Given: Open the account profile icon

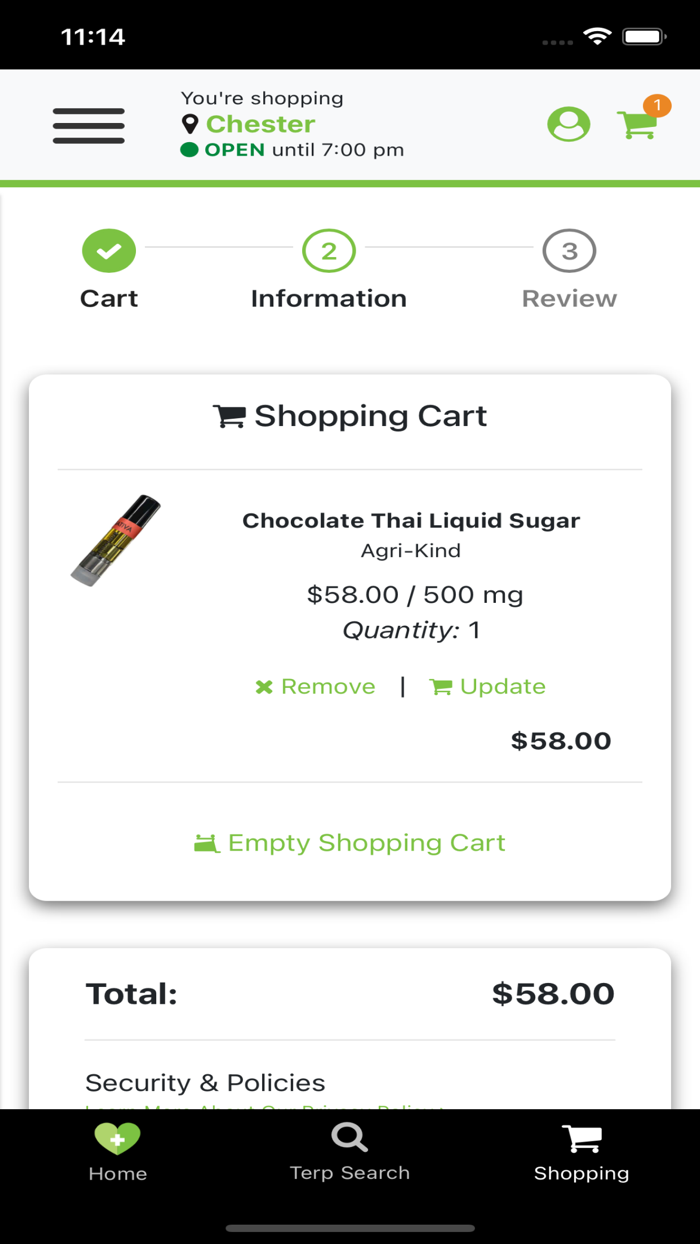Looking at the screenshot, I should point(568,125).
